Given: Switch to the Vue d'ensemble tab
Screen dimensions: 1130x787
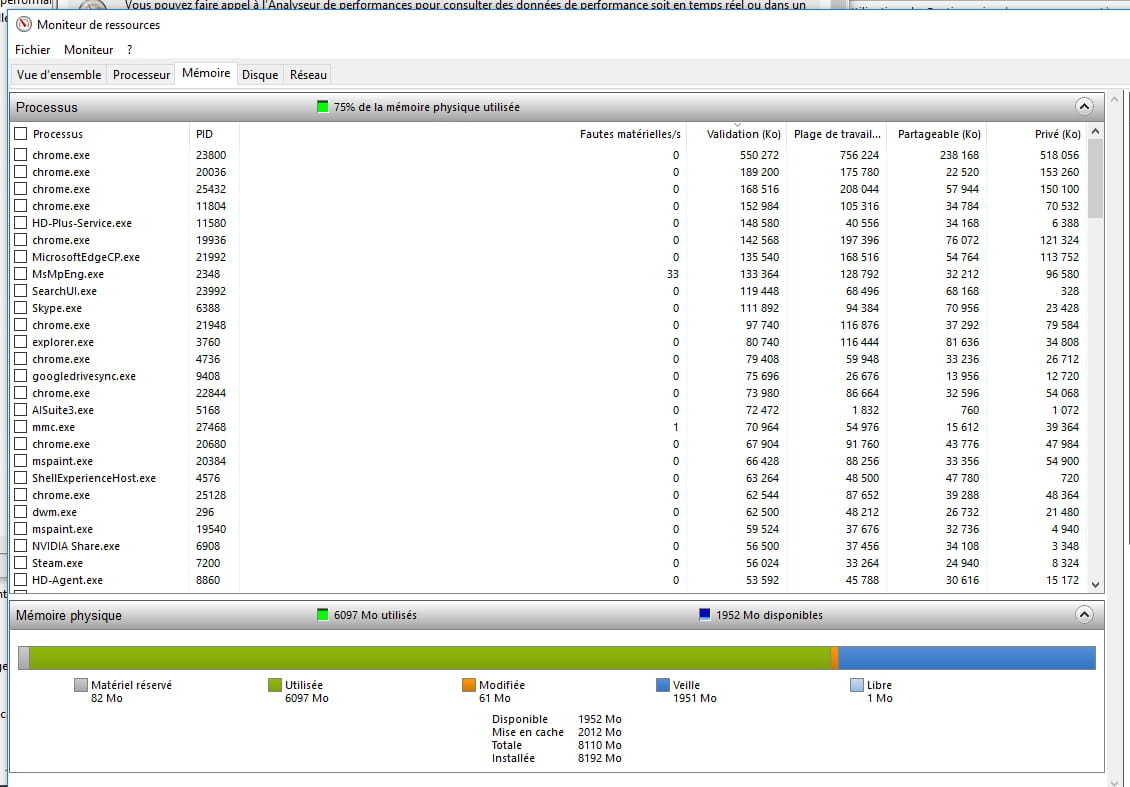Looking at the screenshot, I should coord(59,75).
